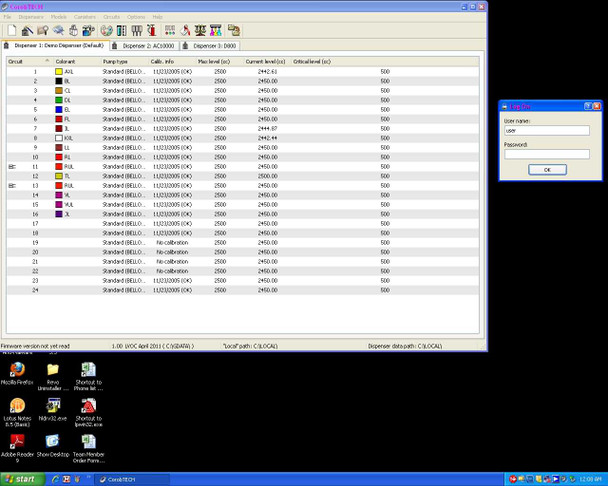Image resolution: width=608 pixels, height=486 pixels.
Task: Switch to Dispenser 2: AC60000 tab
Action: pyautogui.click(x=144, y=46)
